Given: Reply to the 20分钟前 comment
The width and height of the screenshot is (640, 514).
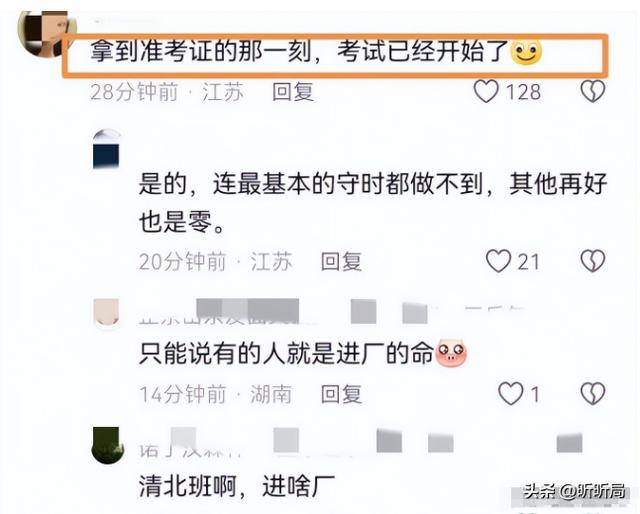Looking at the screenshot, I should point(341,262).
